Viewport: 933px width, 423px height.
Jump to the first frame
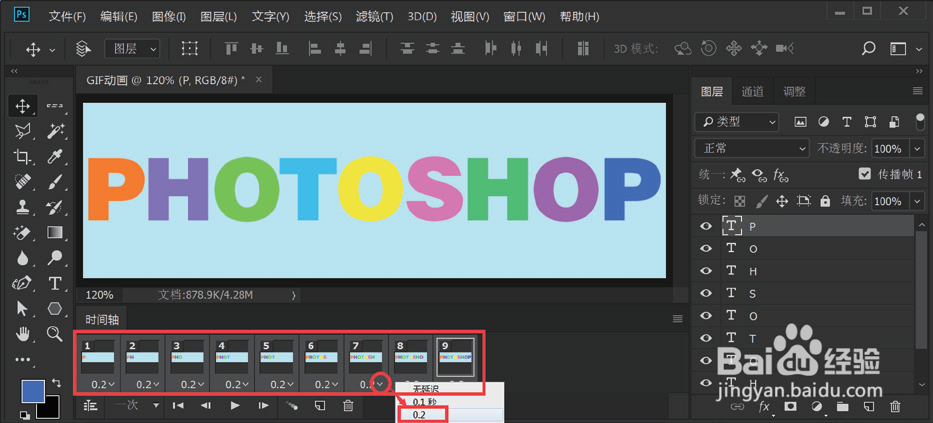tap(178, 406)
